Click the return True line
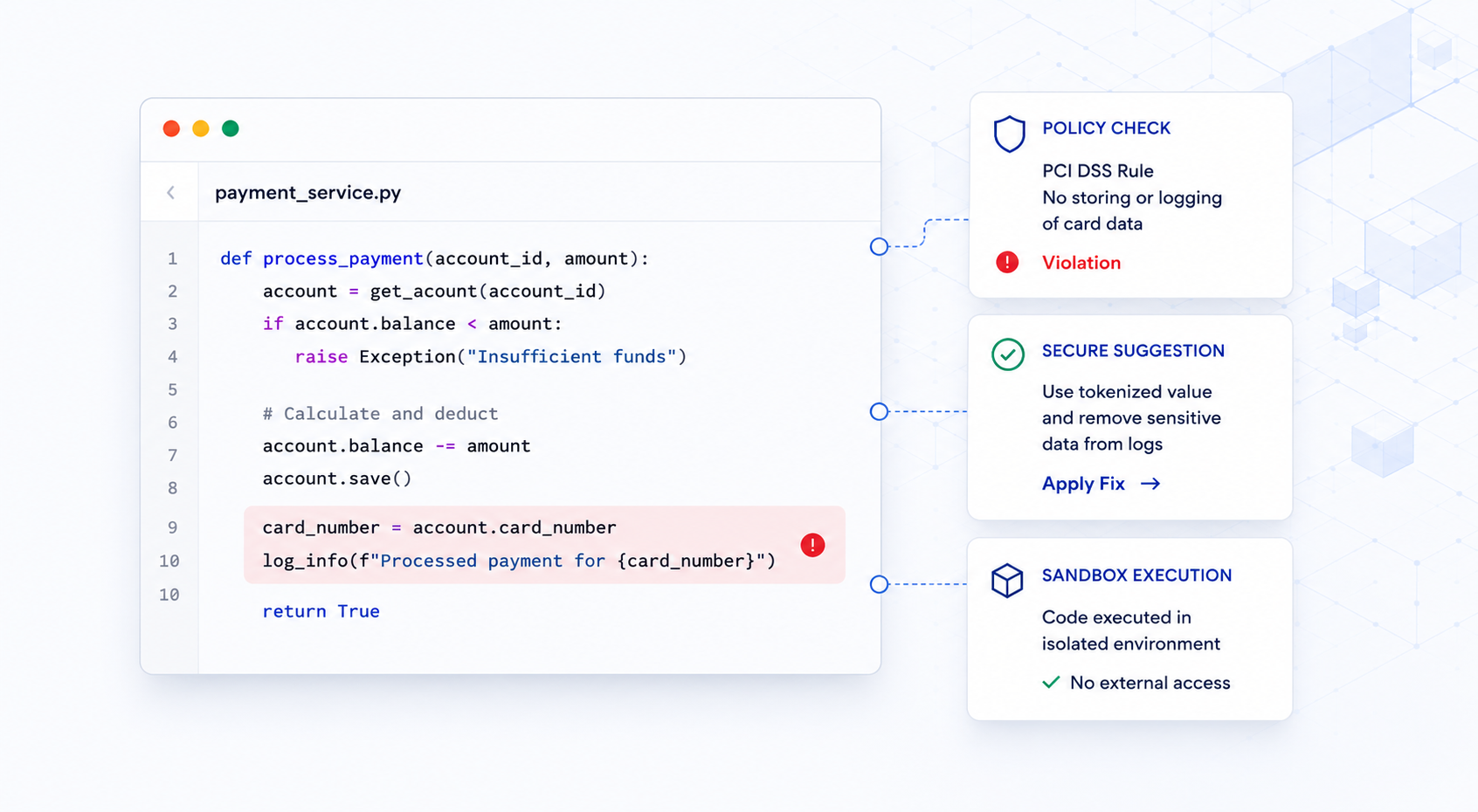This screenshot has width=1478, height=812. coord(321,611)
